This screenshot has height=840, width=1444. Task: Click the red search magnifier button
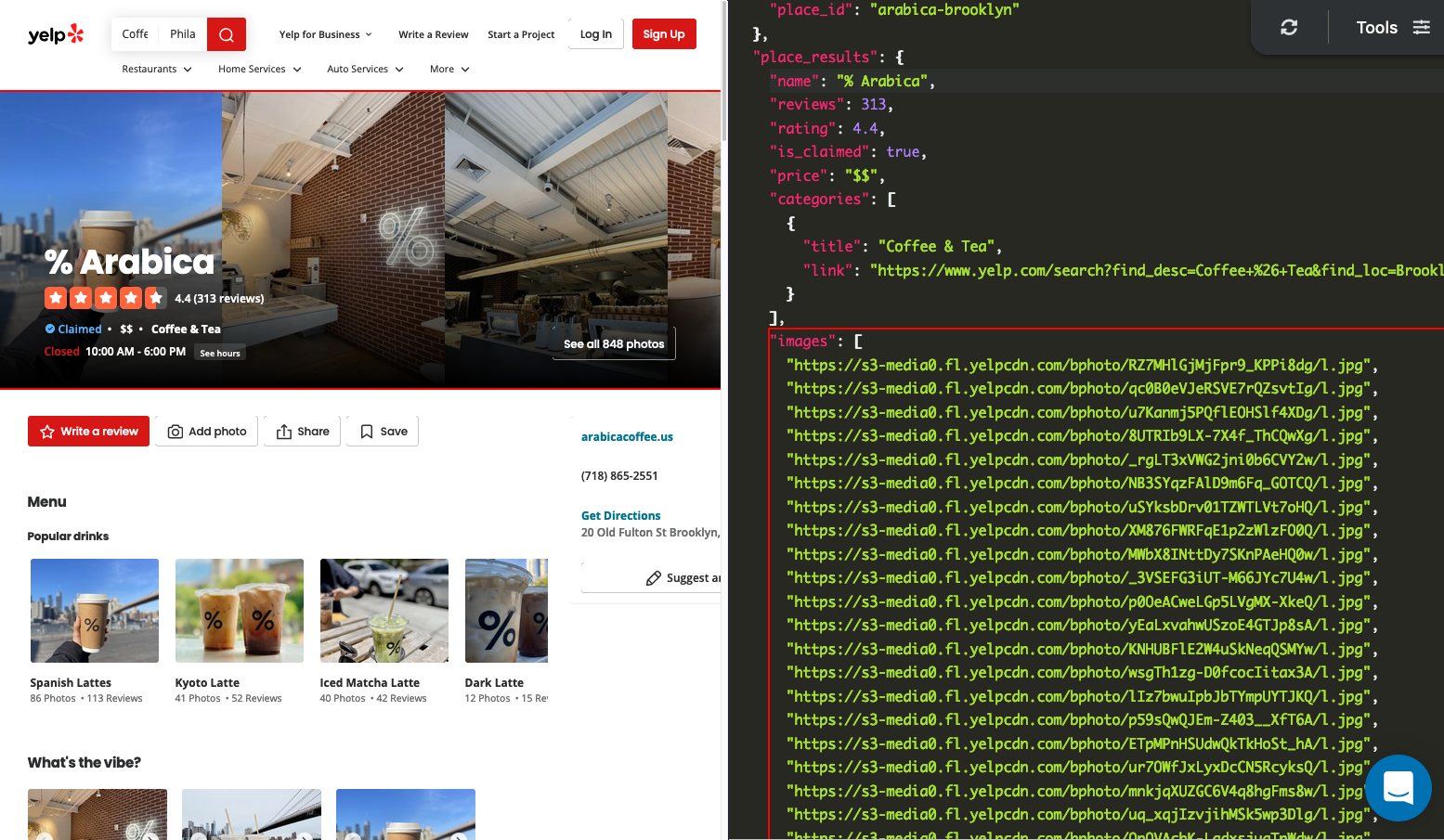(x=227, y=34)
